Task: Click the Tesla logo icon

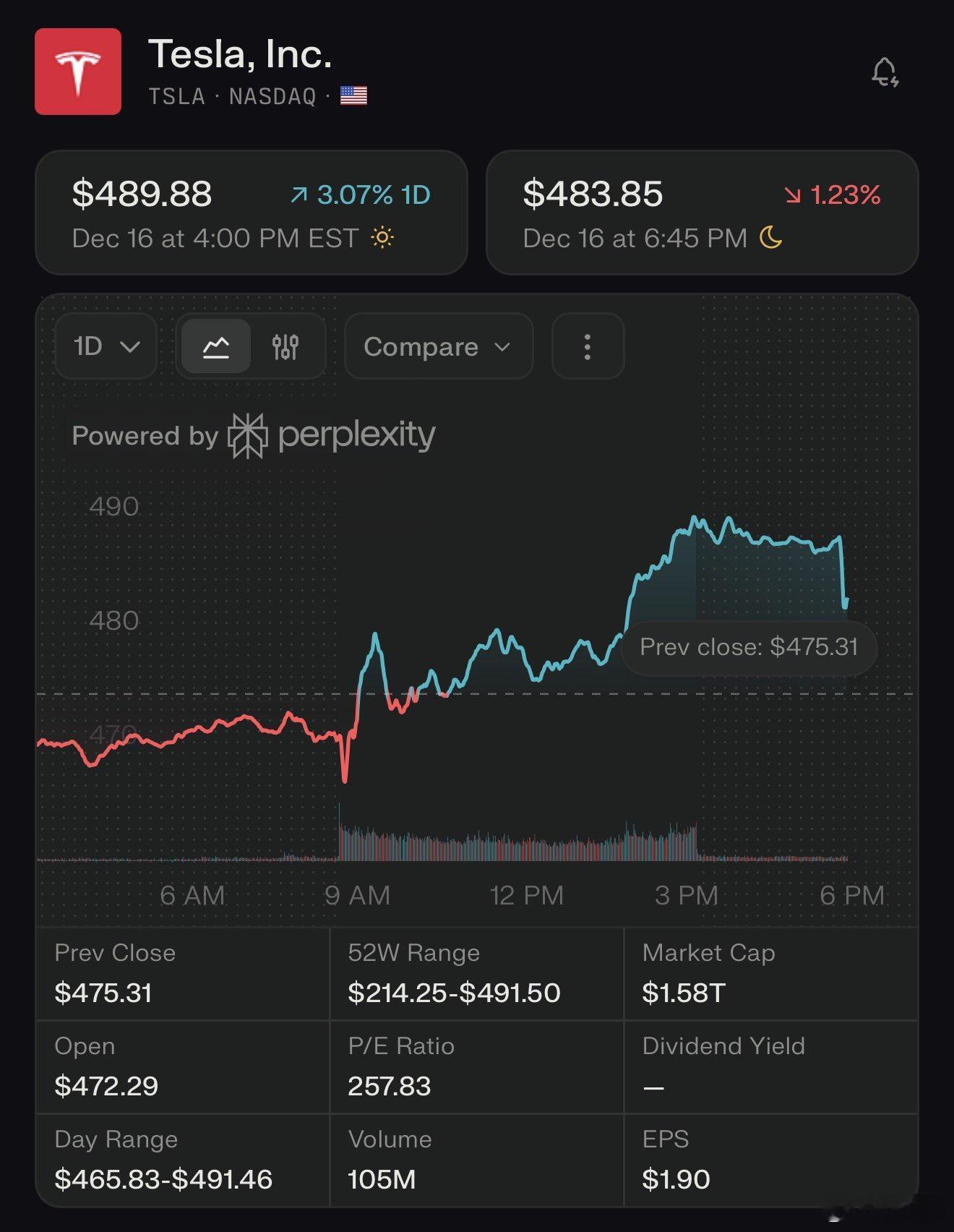Action: point(78,72)
